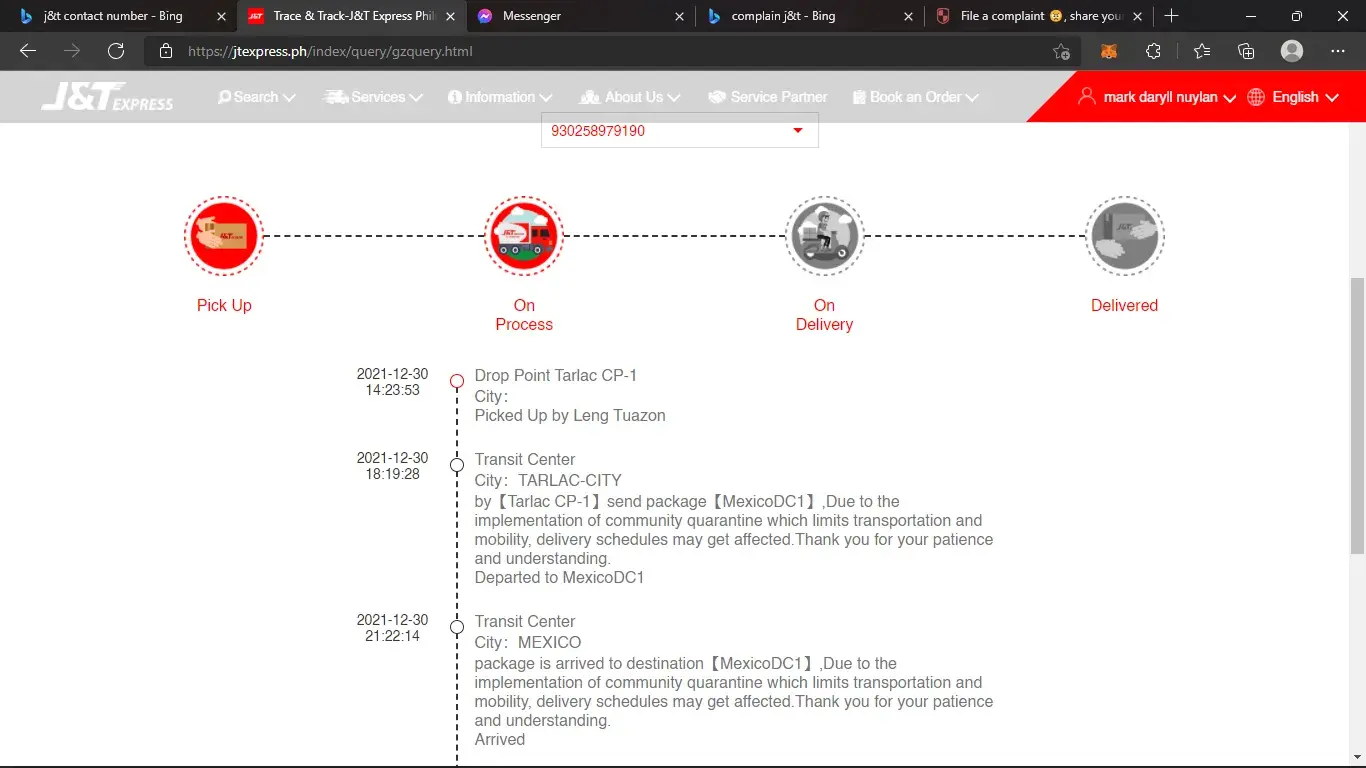This screenshot has height=768, width=1366.
Task: Click the Delivered stage label
Action: pos(1124,305)
